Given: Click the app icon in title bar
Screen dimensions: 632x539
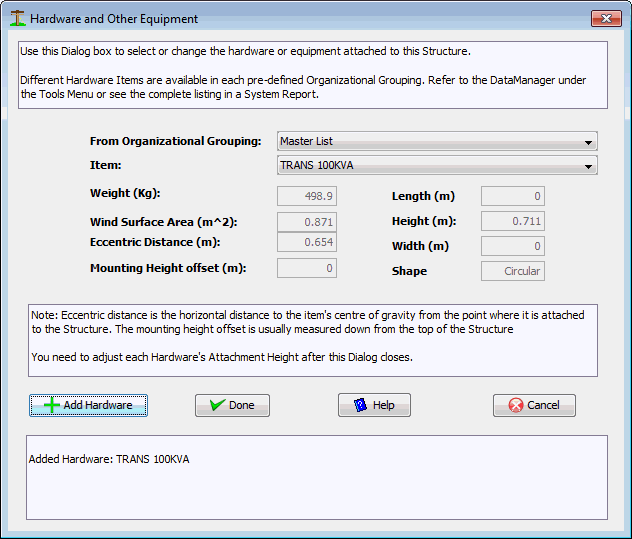Looking at the screenshot, I should click(x=16, y=18).
